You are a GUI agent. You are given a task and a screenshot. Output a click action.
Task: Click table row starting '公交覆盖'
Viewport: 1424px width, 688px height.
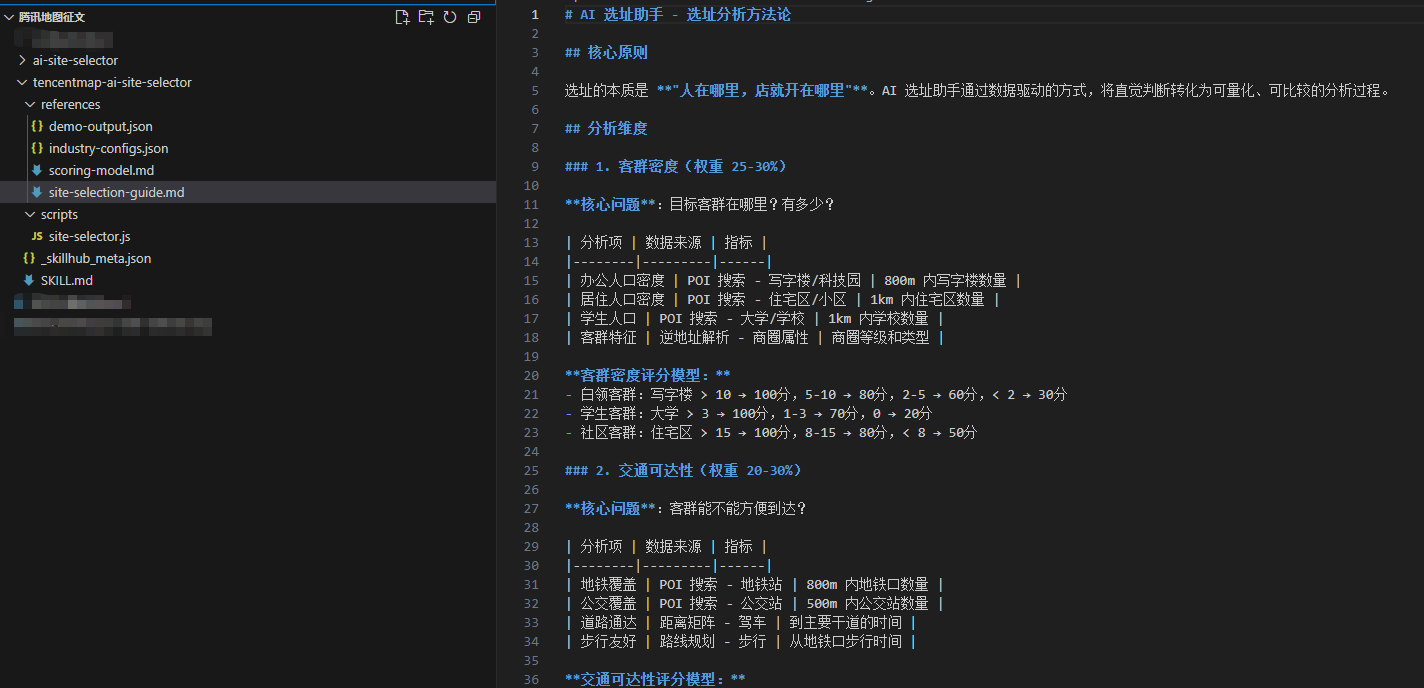pos(754,604)
